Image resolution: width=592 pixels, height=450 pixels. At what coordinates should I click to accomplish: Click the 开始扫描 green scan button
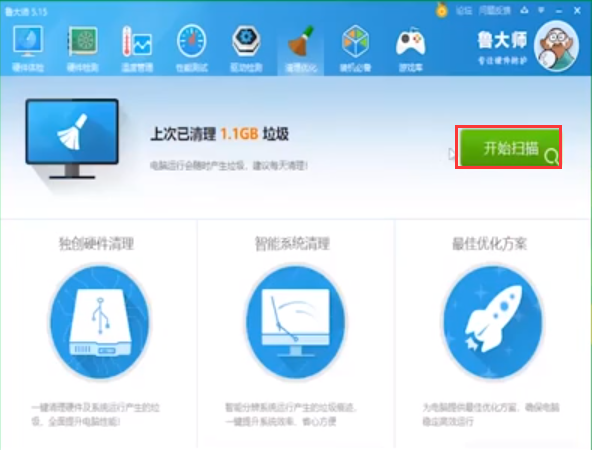(509, 147)
